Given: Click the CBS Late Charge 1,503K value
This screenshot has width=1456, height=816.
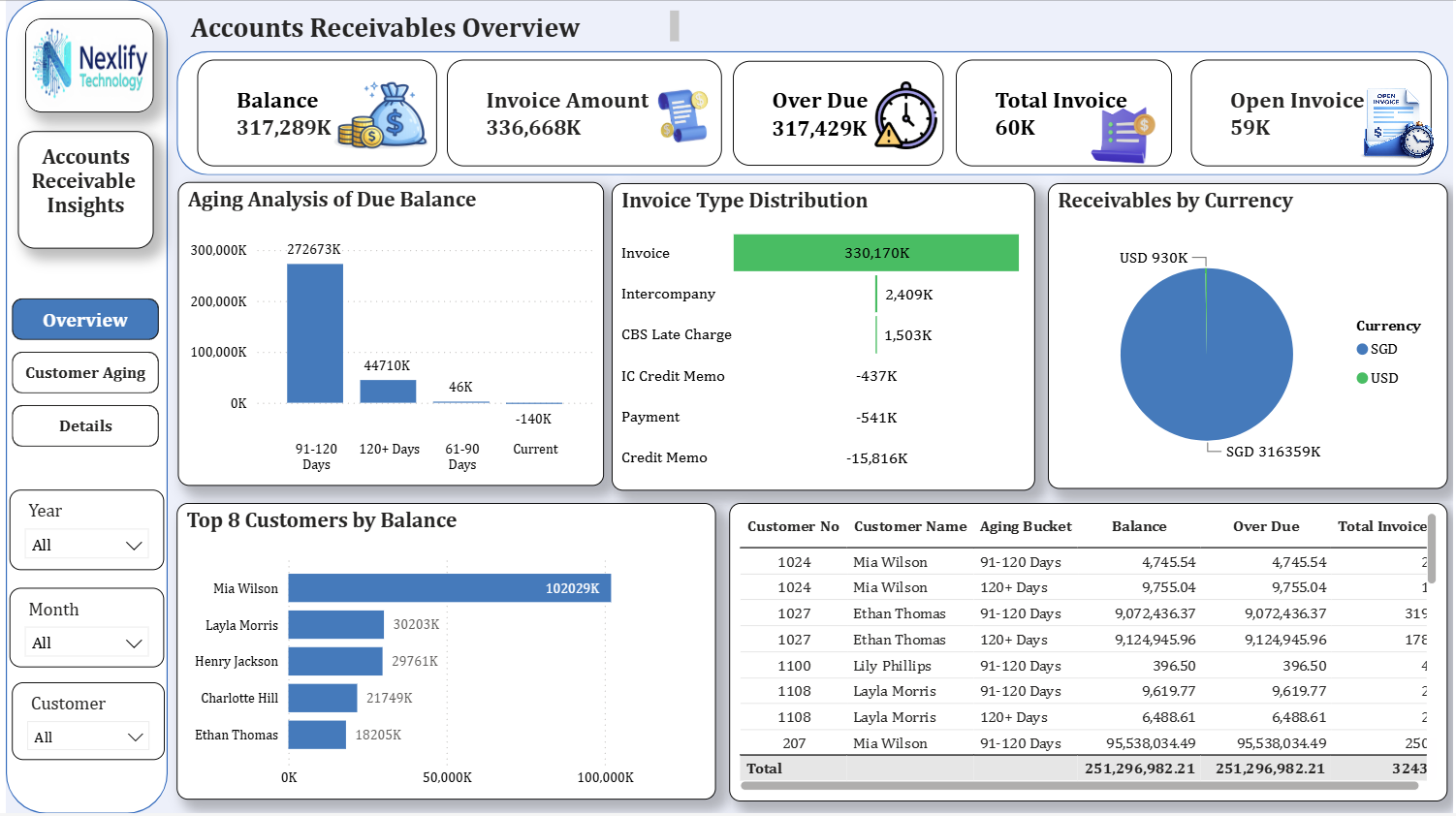Looking at the screenshot, I should [908, 335].
